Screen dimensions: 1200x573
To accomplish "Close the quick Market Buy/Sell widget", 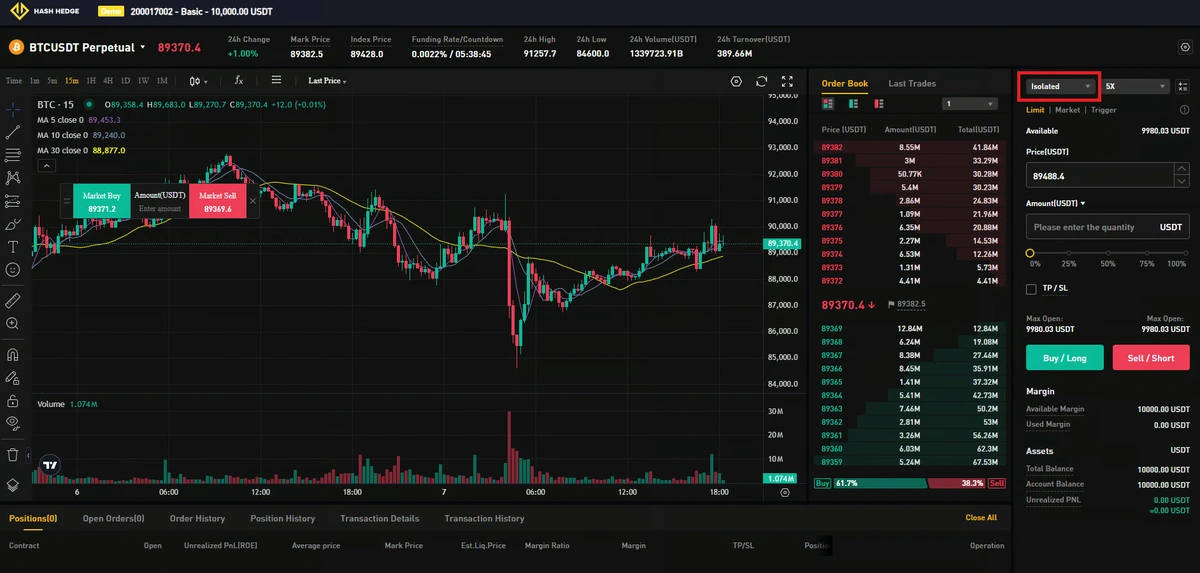I will 253,201.
